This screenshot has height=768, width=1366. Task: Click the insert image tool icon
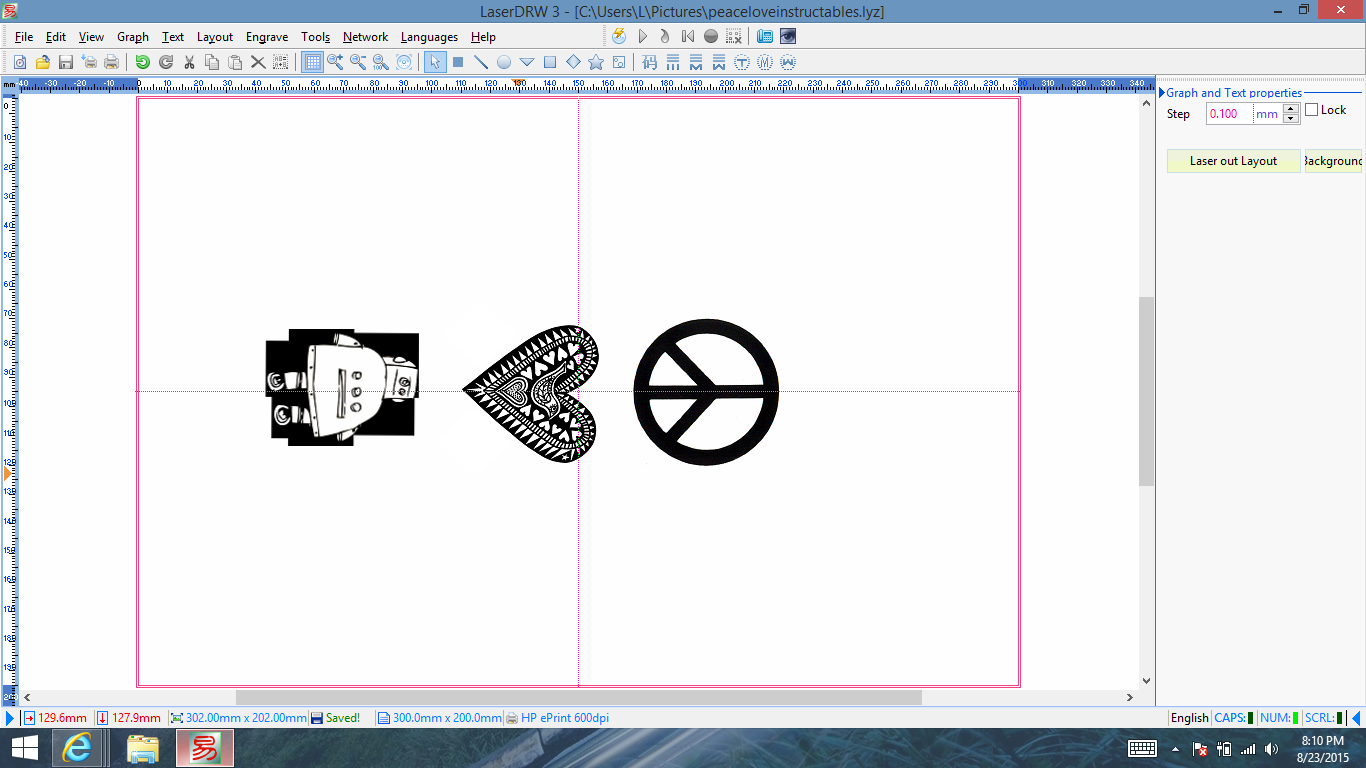pyautogui.click(x=619, y=62)
